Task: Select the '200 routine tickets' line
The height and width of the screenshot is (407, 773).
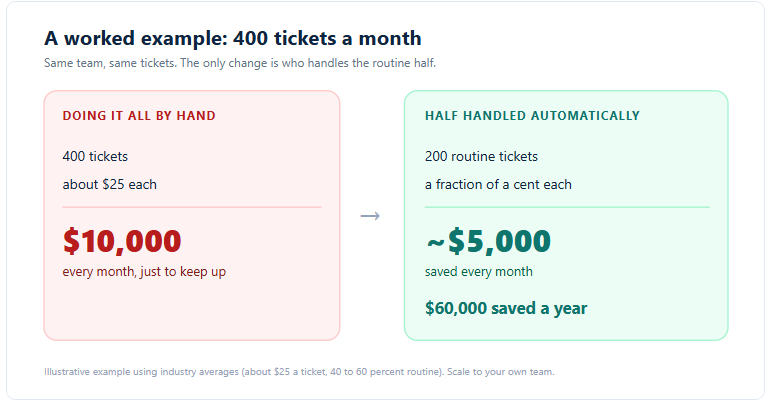Action: [x=481, y=157]
